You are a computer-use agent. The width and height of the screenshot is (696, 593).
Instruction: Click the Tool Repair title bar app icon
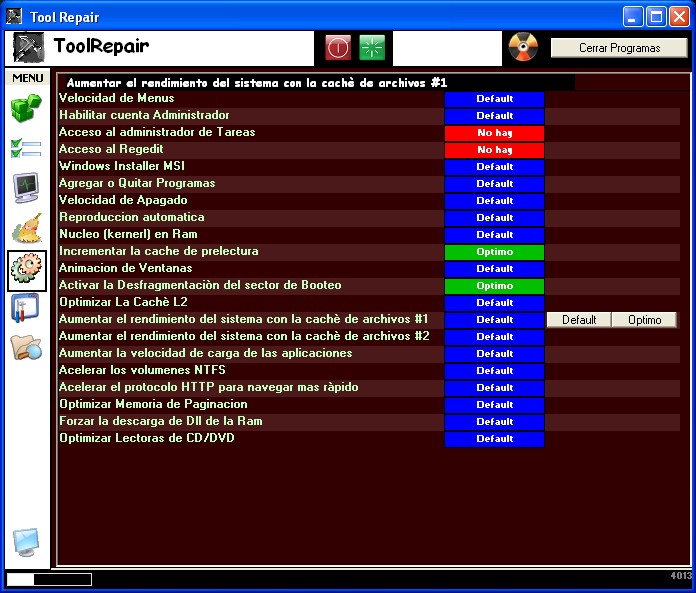pos(14,17)
